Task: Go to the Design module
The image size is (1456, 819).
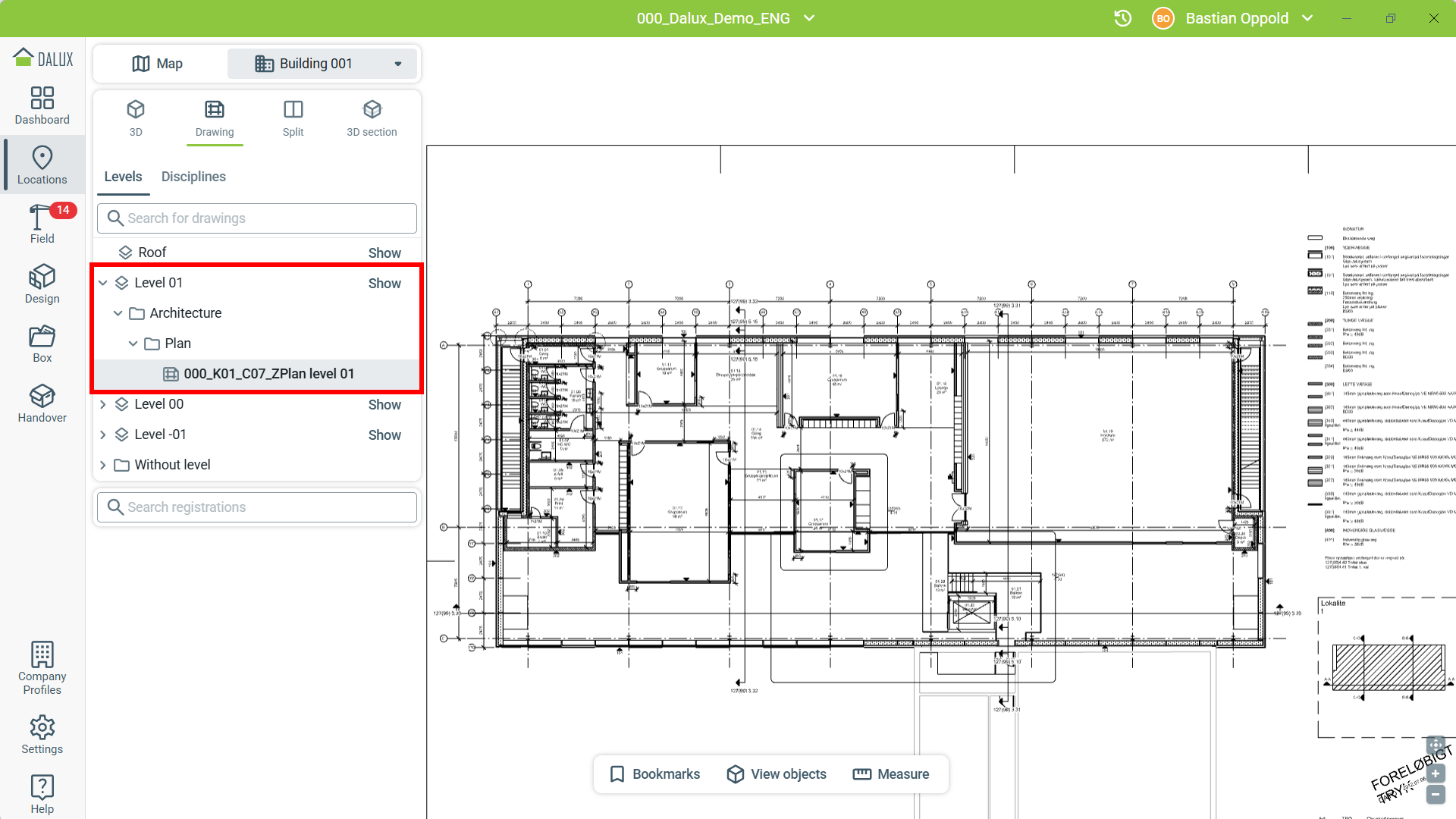Action: (x=42, y=284)
